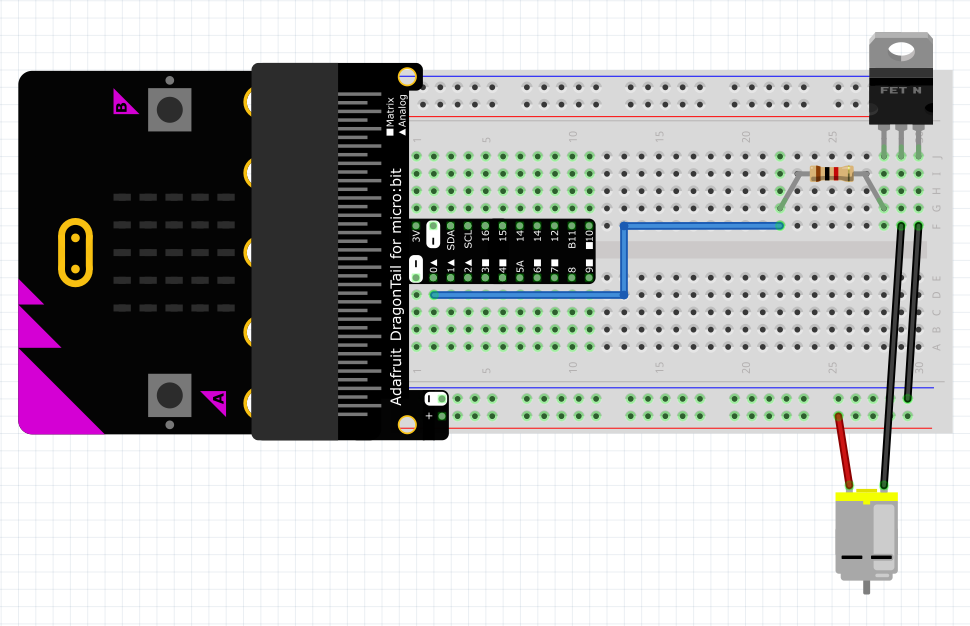Select the DC motor component

coord(866,535)
